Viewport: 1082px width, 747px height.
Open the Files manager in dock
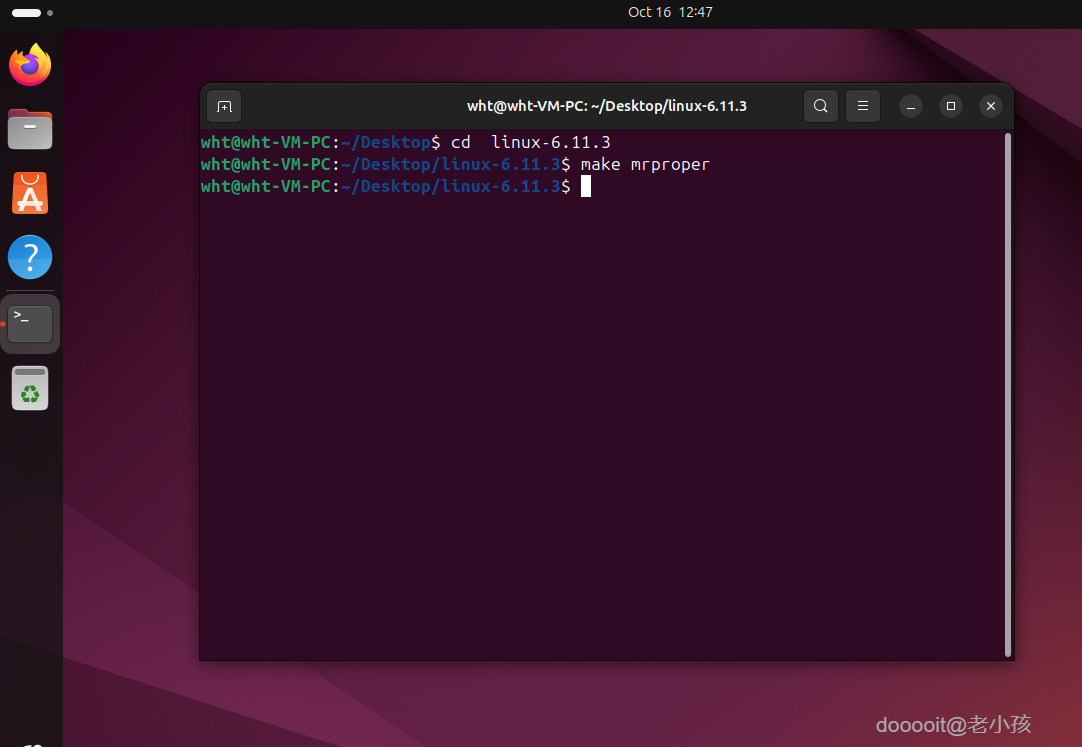tap(30, 129)
